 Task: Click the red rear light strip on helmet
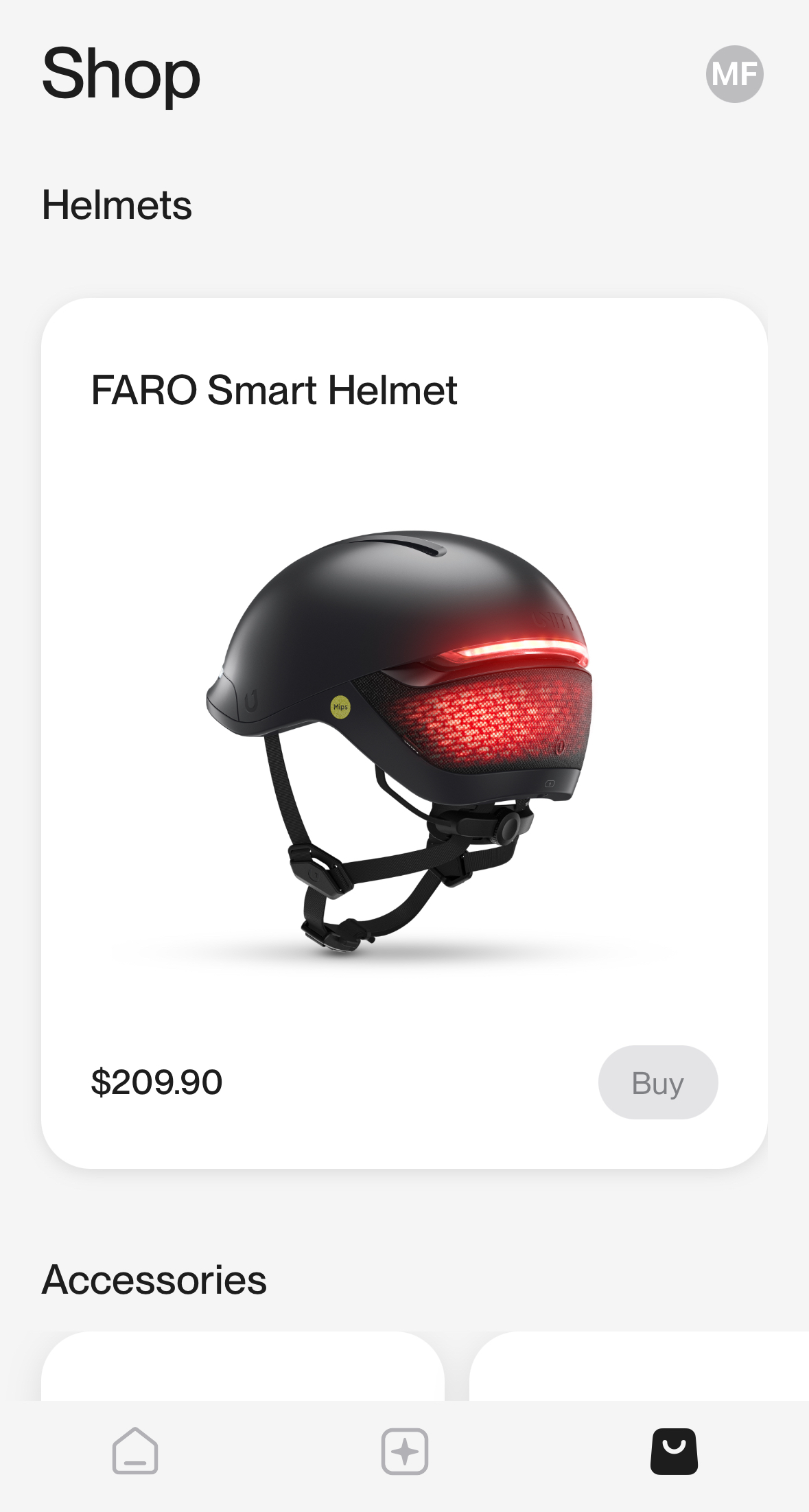point(513,650)
